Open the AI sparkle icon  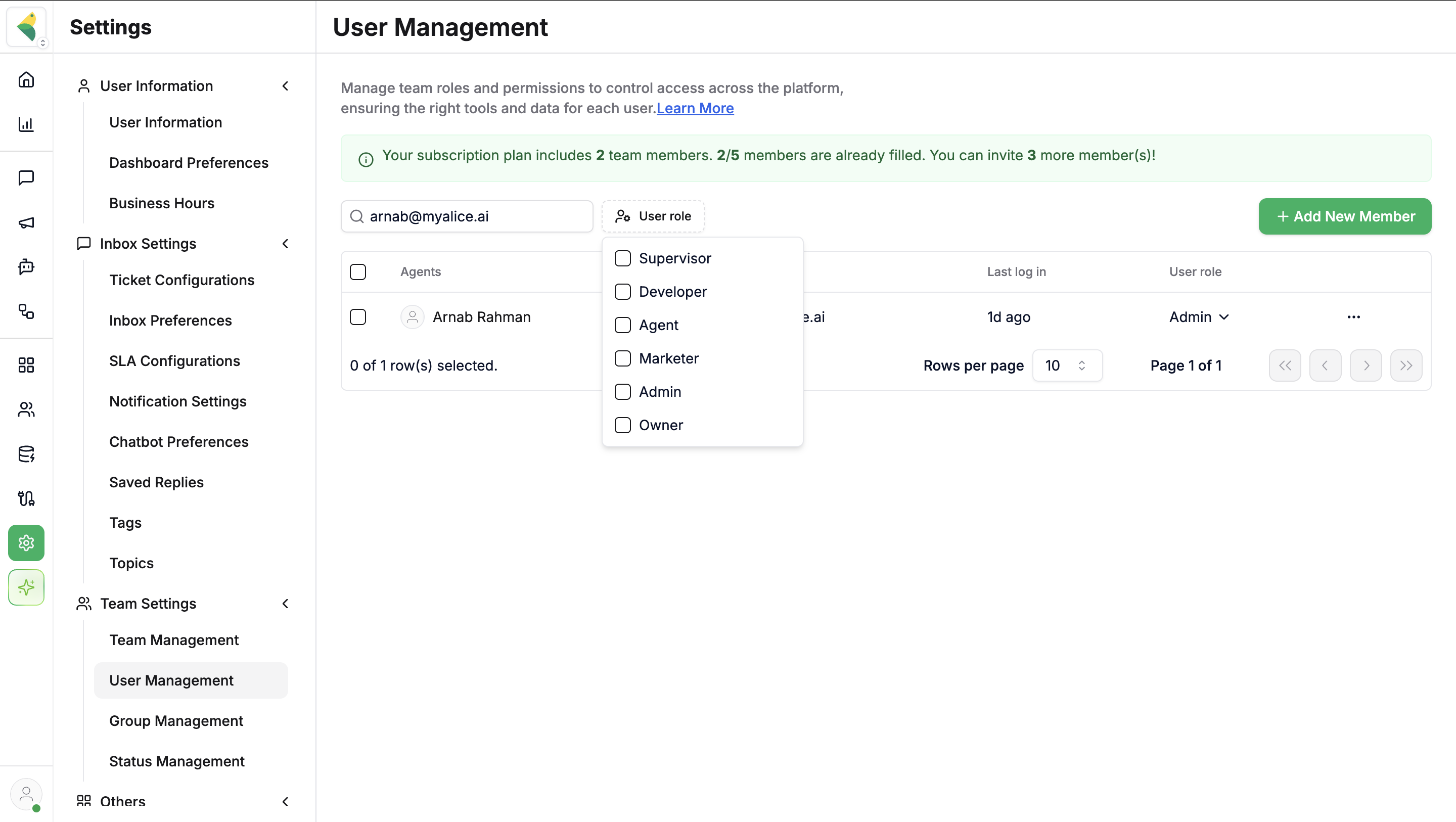tap(26, 587)
